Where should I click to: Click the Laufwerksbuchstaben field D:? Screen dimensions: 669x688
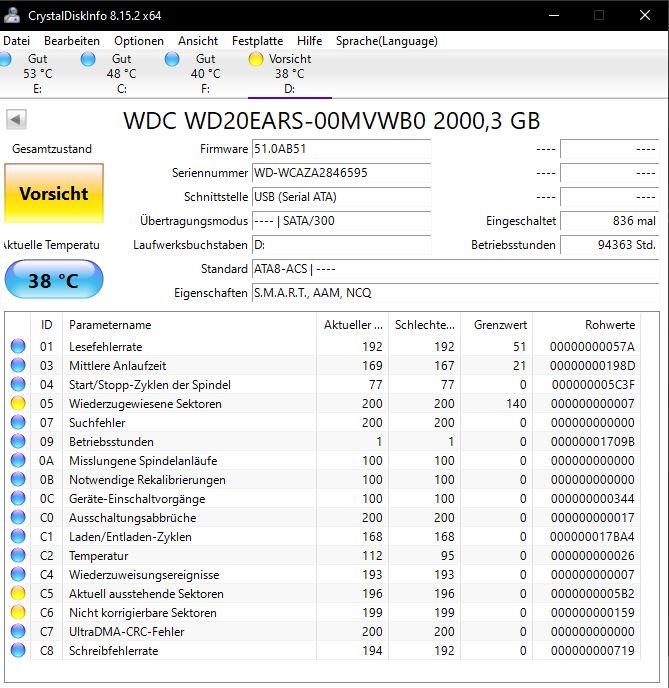[x=341, y=245]
